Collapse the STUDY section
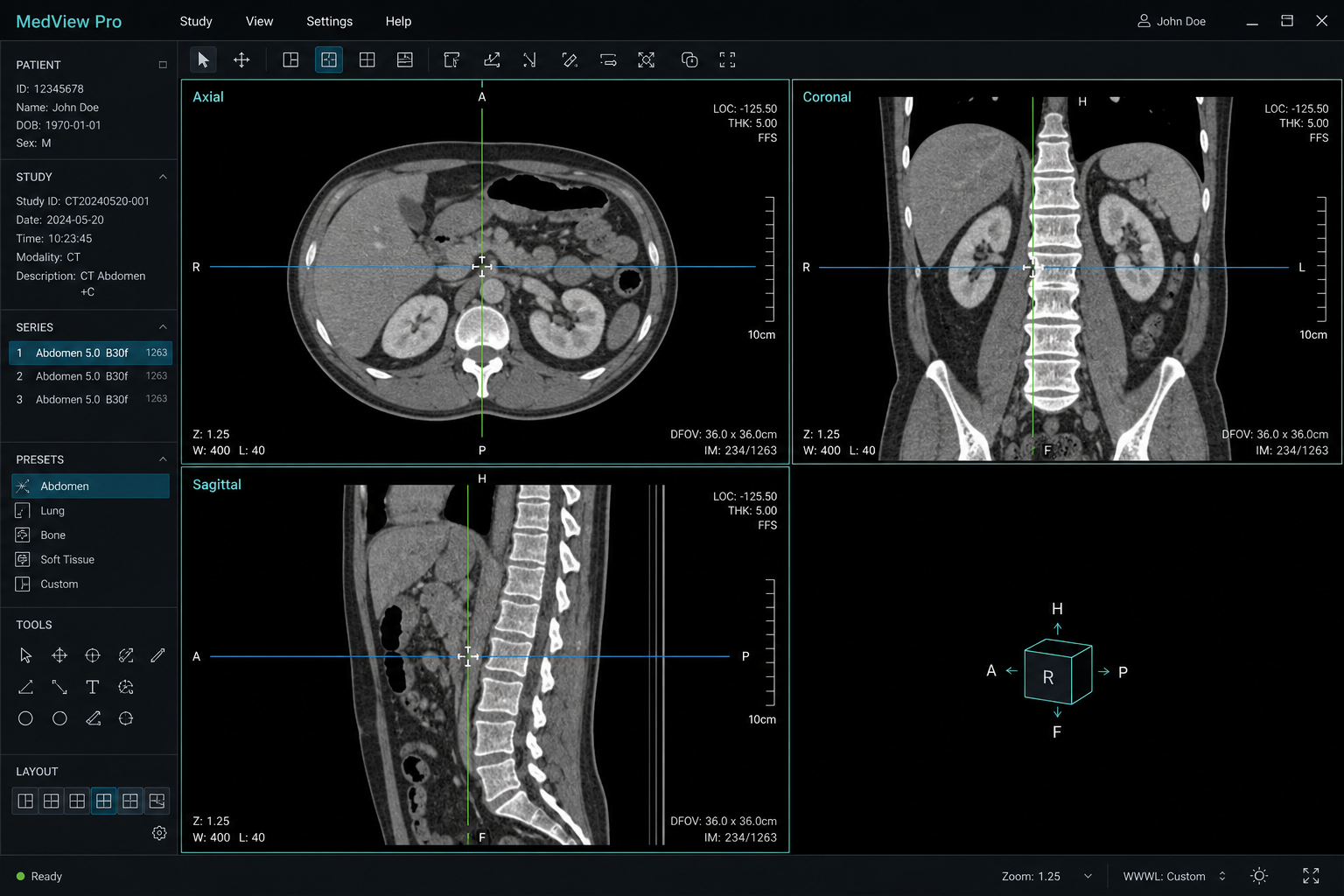Image resolution: width=1344 pixels, height=896 pixels. click(x=163, y=177)
